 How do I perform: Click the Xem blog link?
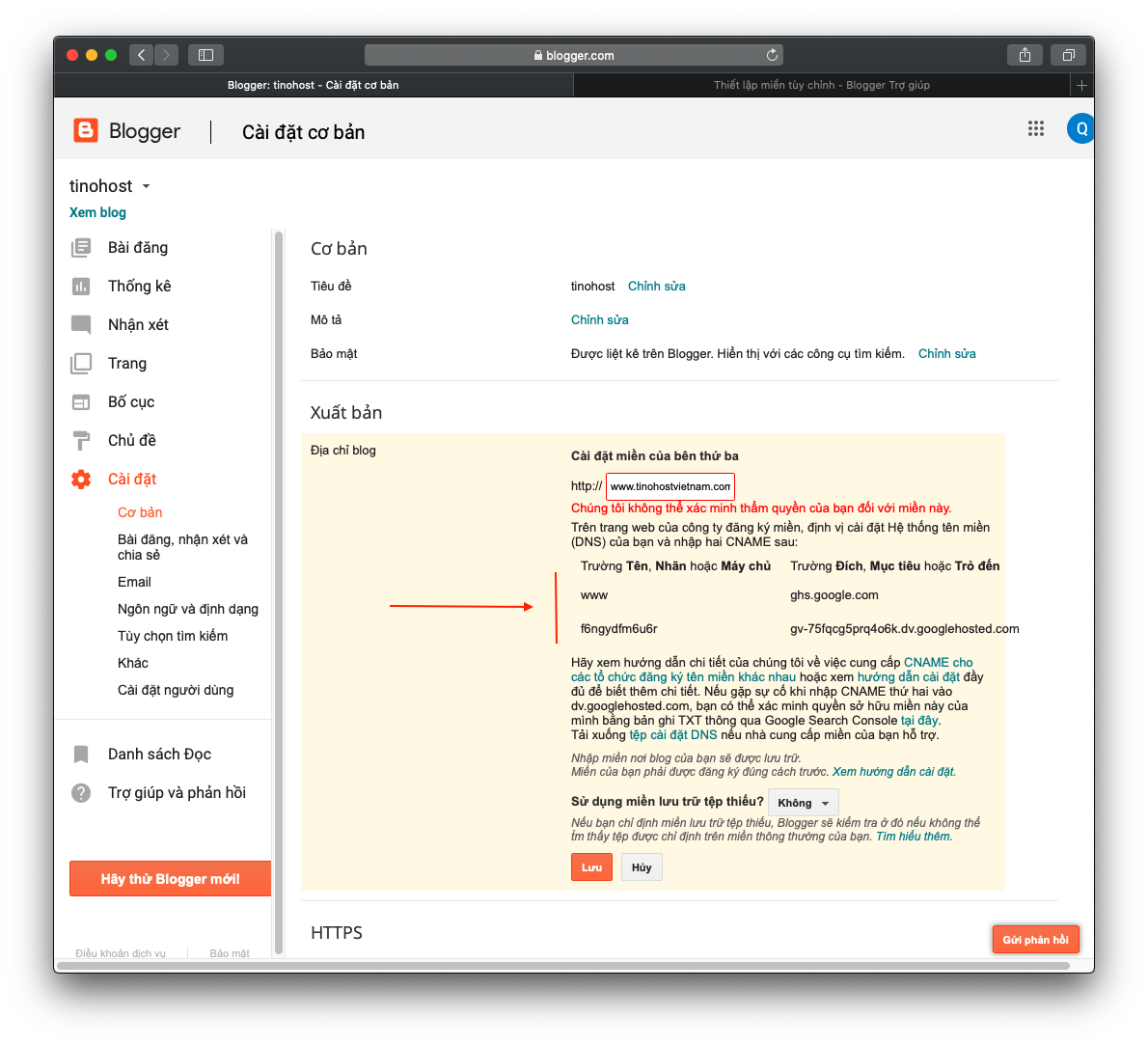coord(97,212)
